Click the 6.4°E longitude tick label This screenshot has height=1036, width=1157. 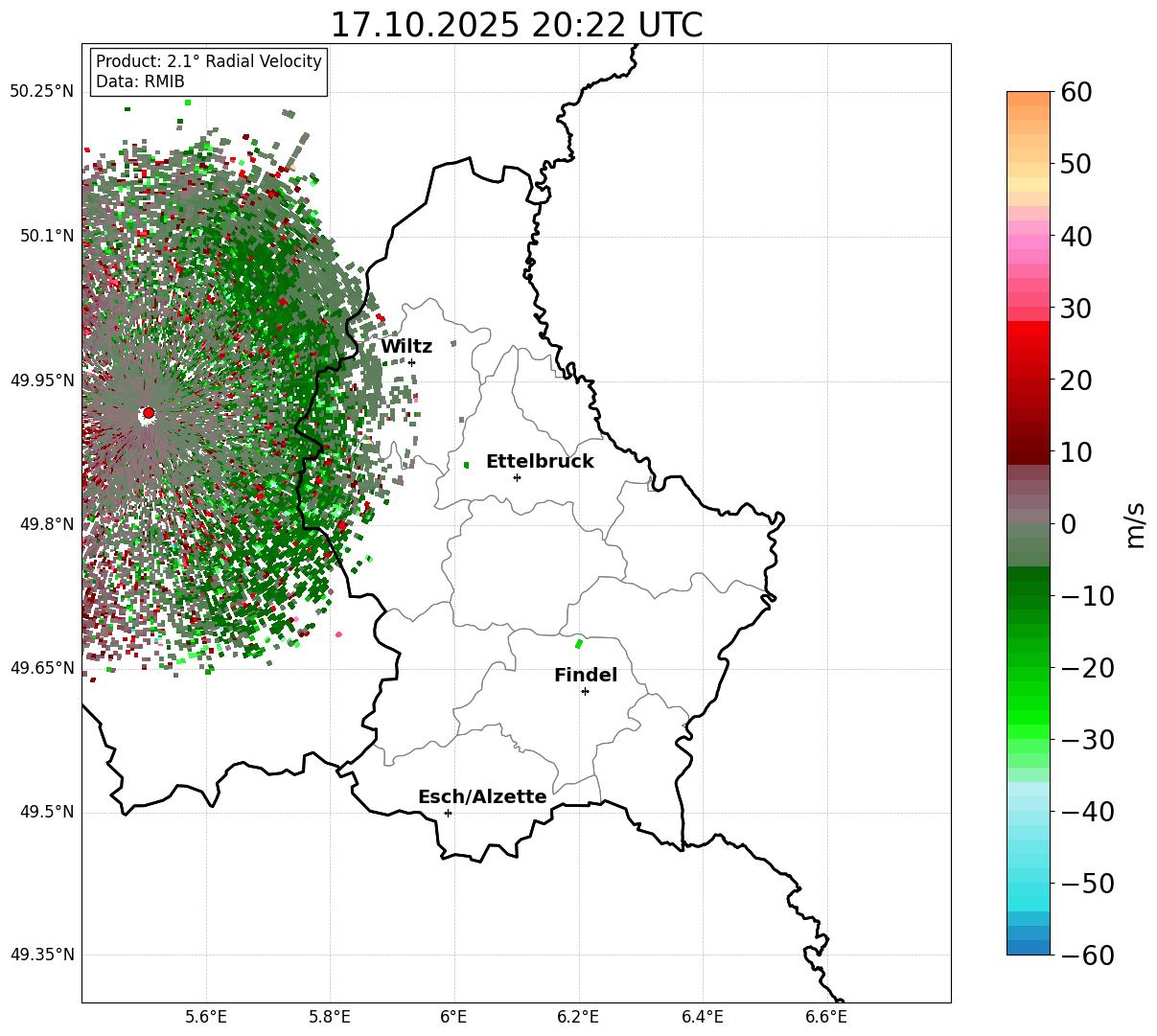703,1017
